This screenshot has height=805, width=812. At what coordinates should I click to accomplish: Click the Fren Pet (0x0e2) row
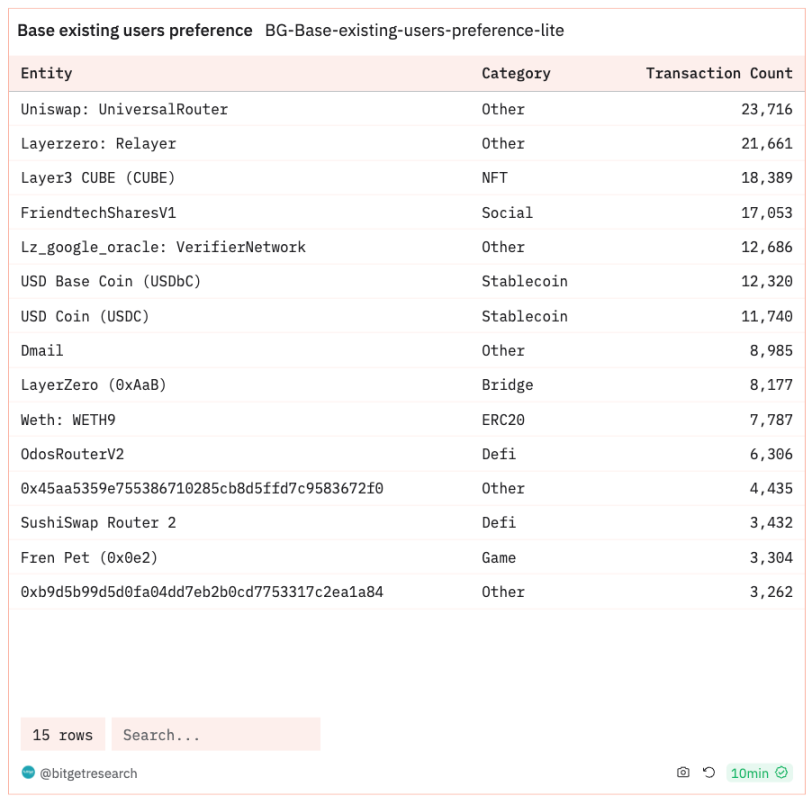click(x=89, y=557)
